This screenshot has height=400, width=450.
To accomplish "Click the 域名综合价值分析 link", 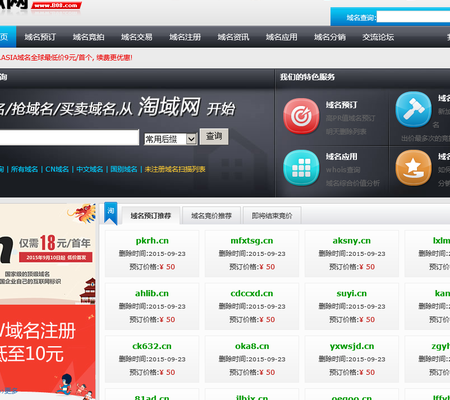I will tap(353, 183).
